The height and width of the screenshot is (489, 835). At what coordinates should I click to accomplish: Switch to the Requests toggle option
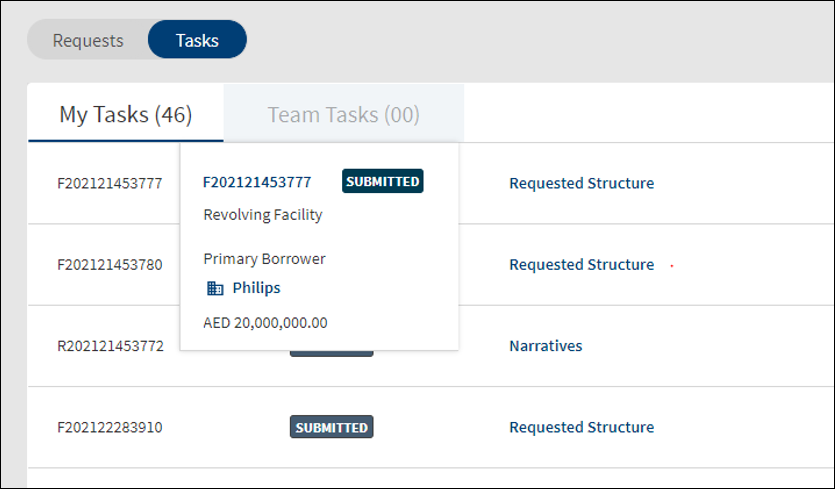(x=88, y=40)
